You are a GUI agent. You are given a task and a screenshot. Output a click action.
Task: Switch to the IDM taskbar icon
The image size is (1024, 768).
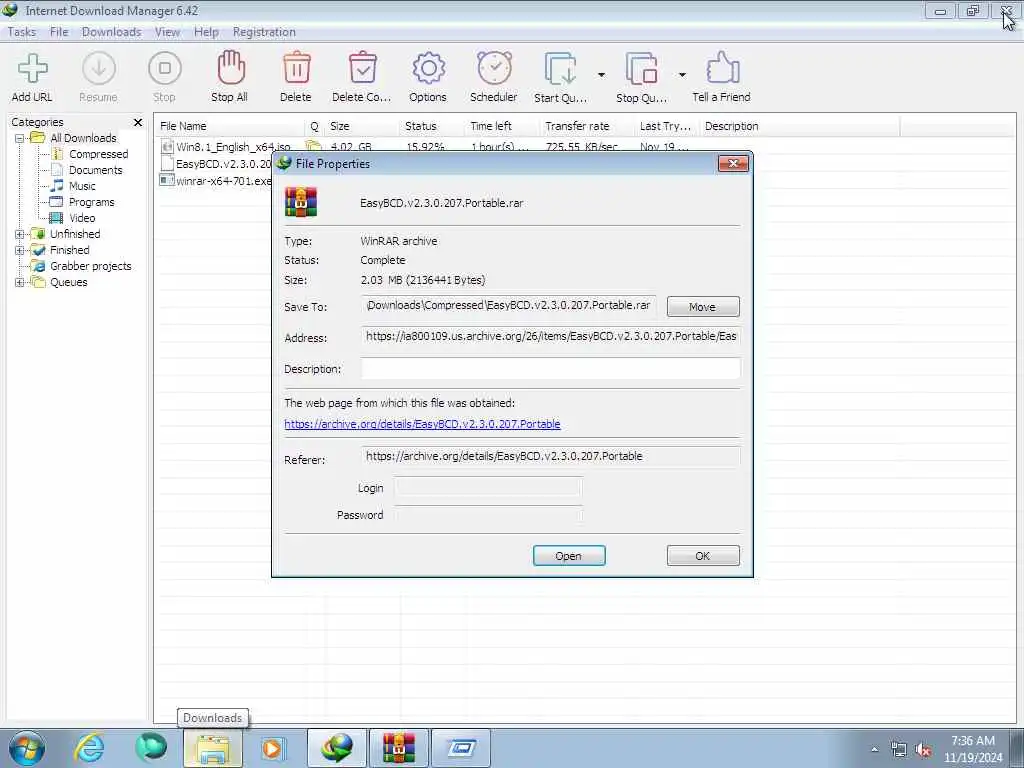point(336,748)
